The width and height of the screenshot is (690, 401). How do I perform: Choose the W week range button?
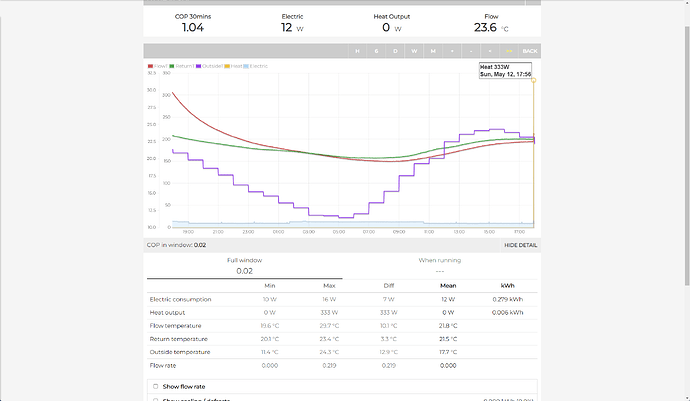(414, 51)
